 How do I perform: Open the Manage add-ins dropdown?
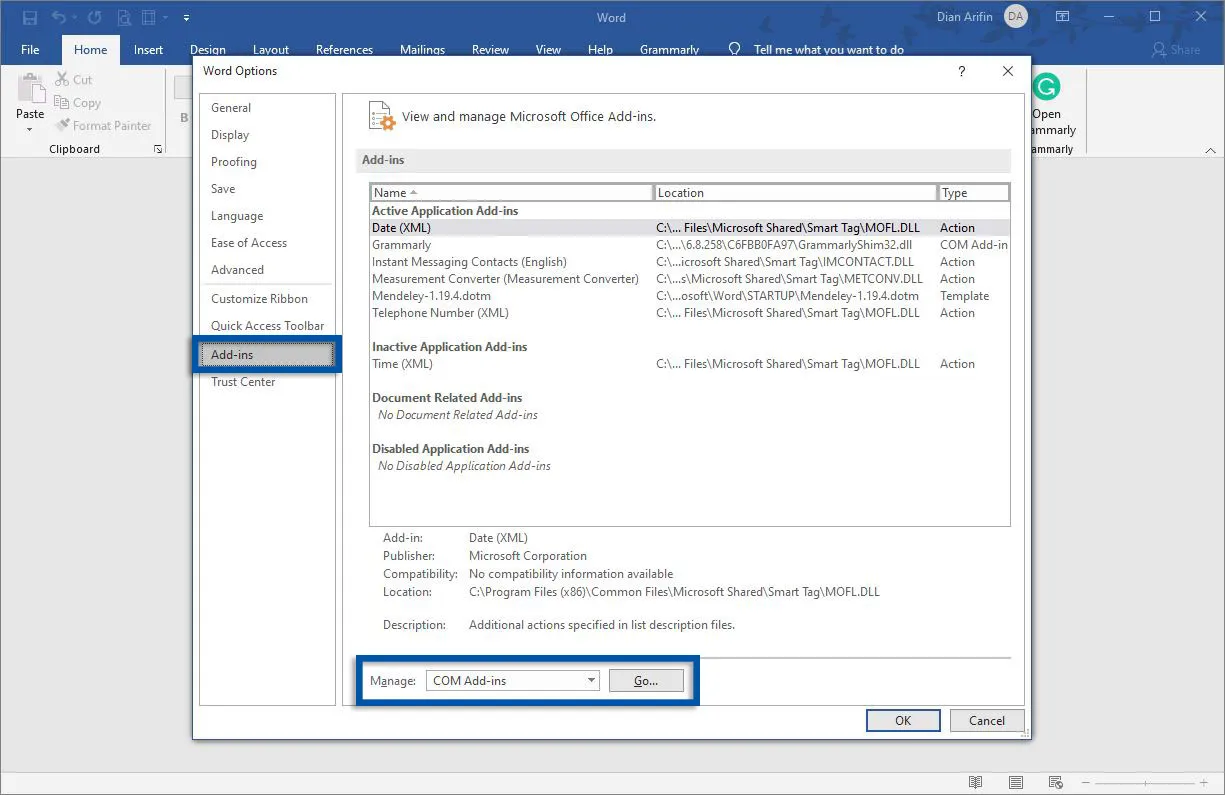(x=591, y=680)
